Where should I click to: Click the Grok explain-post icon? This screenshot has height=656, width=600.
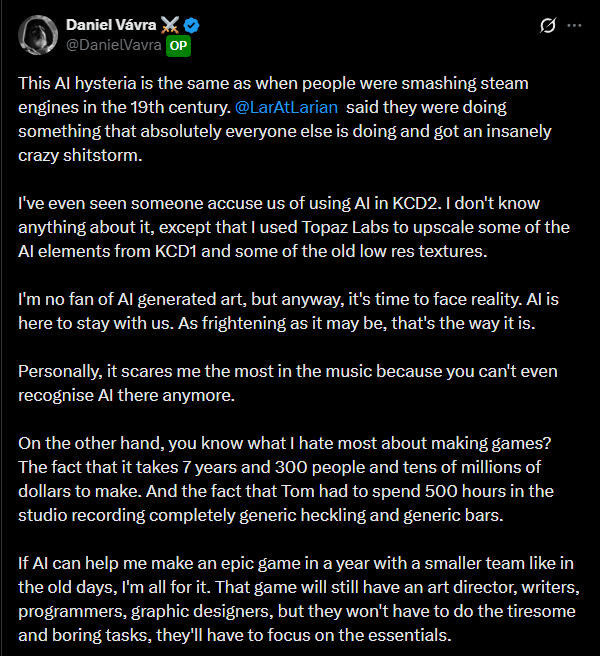tap(547, 26)
